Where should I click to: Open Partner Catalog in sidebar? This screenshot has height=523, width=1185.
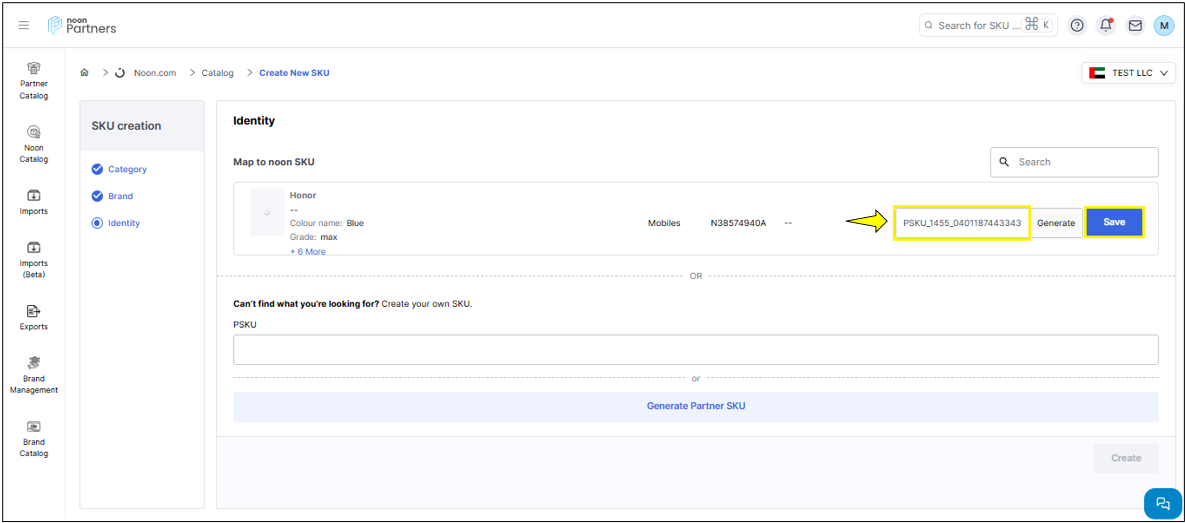pos(34,81)
